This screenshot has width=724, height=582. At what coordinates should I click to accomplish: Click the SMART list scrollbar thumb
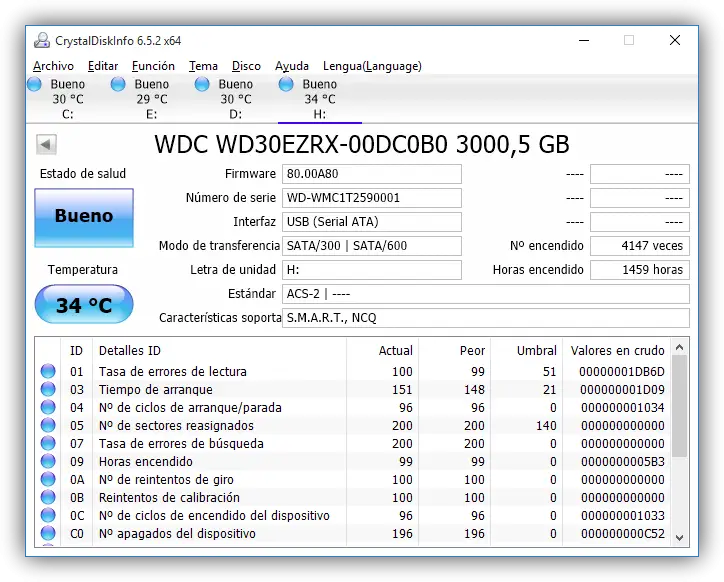coord(679,406)
